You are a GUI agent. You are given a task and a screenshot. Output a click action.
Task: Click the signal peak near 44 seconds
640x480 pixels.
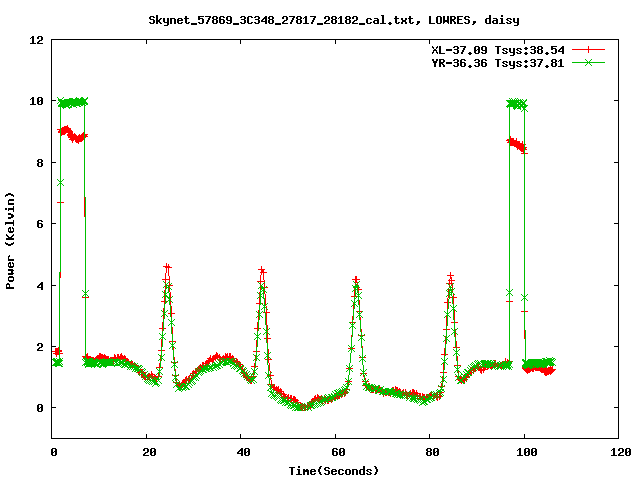pos(262,271)
